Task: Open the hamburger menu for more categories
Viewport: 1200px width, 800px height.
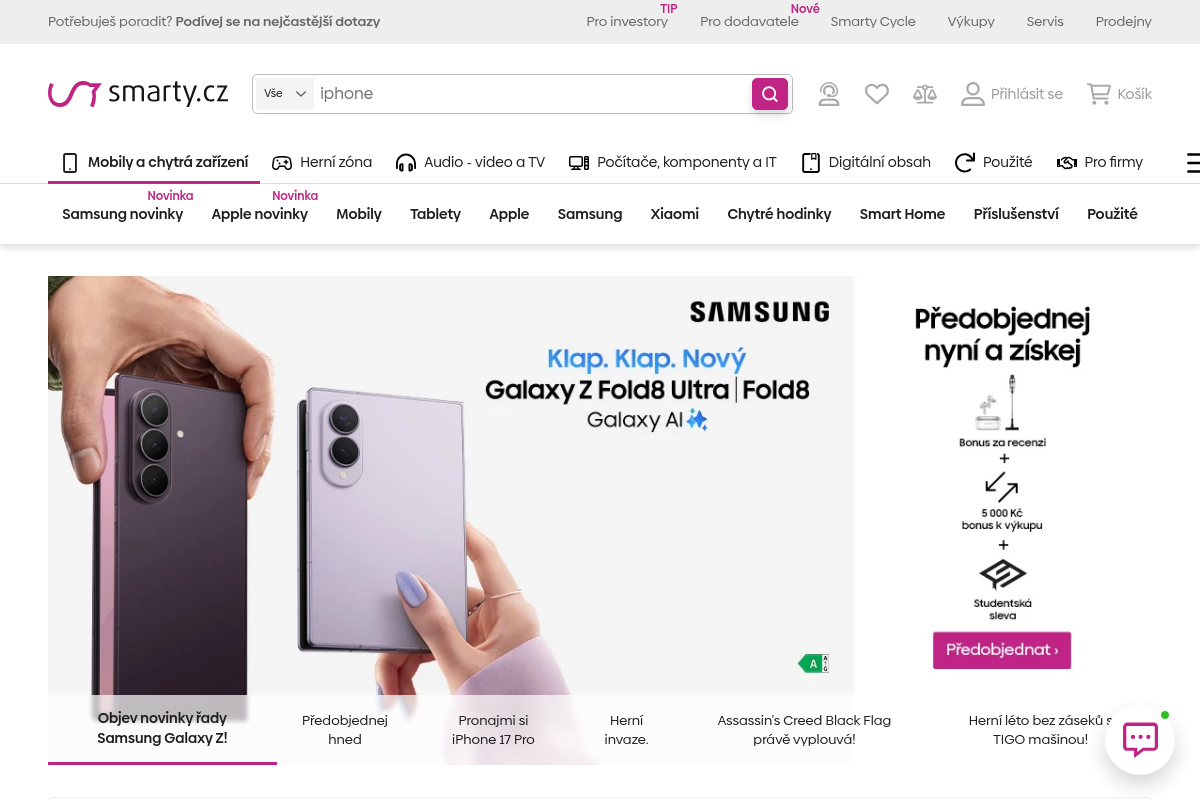Action: click(x=1193, y=162)
